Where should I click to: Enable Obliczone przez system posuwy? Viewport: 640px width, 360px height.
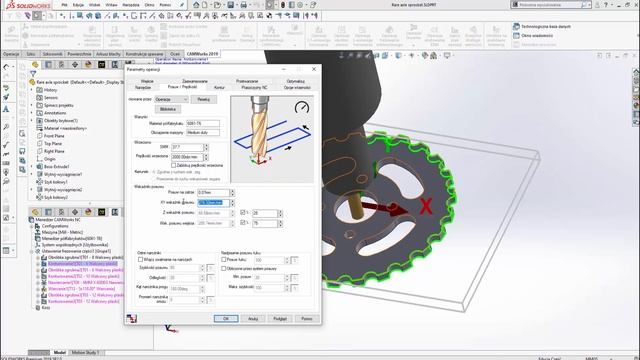[224, 269]
